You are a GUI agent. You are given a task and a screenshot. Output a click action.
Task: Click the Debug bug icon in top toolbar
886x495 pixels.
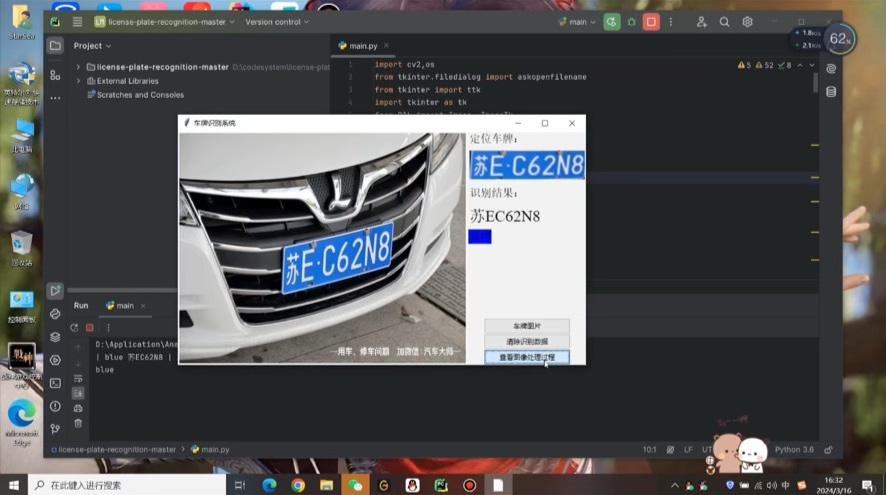(632, 22)
